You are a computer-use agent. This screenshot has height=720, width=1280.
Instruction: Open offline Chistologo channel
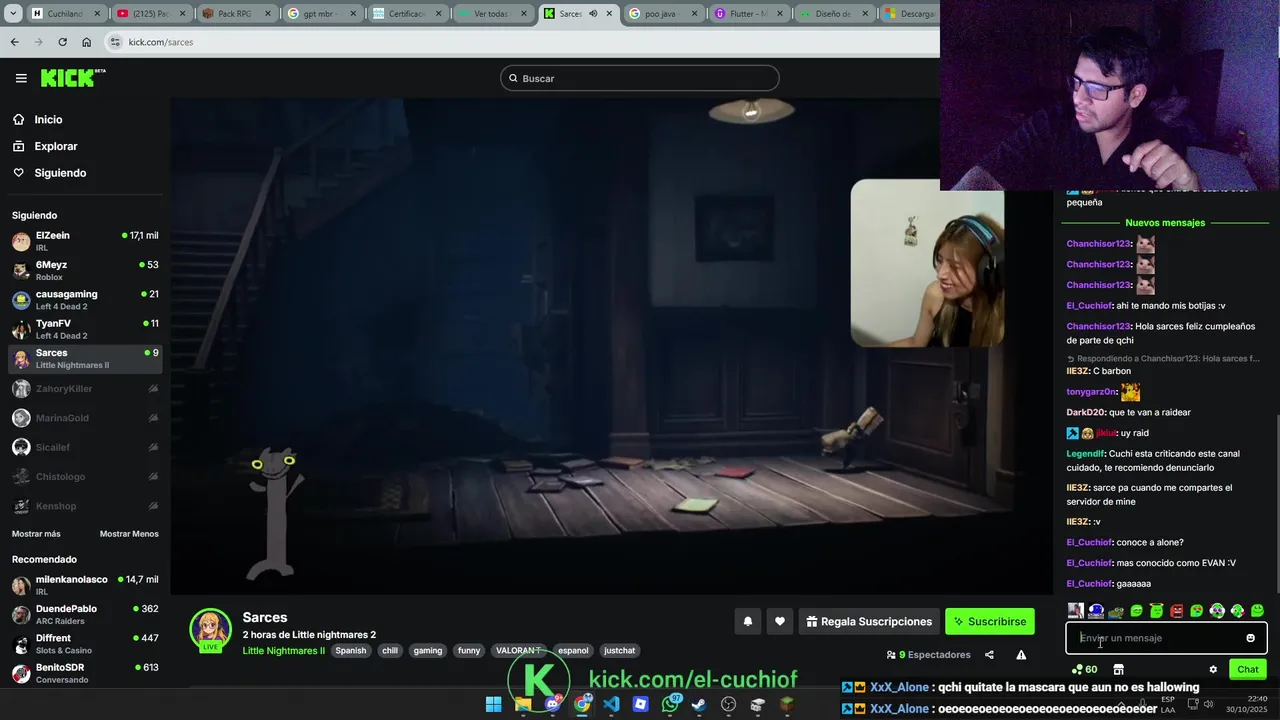[85, 476]
